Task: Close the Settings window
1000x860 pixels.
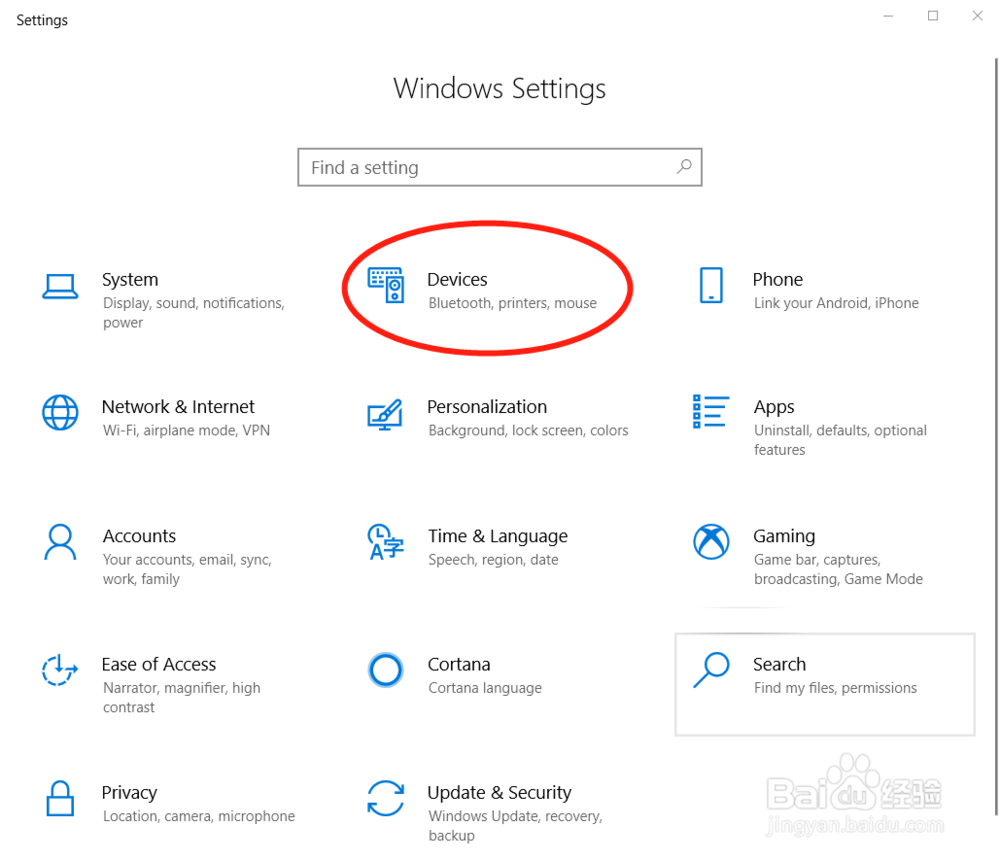Action: click(977, 16)
